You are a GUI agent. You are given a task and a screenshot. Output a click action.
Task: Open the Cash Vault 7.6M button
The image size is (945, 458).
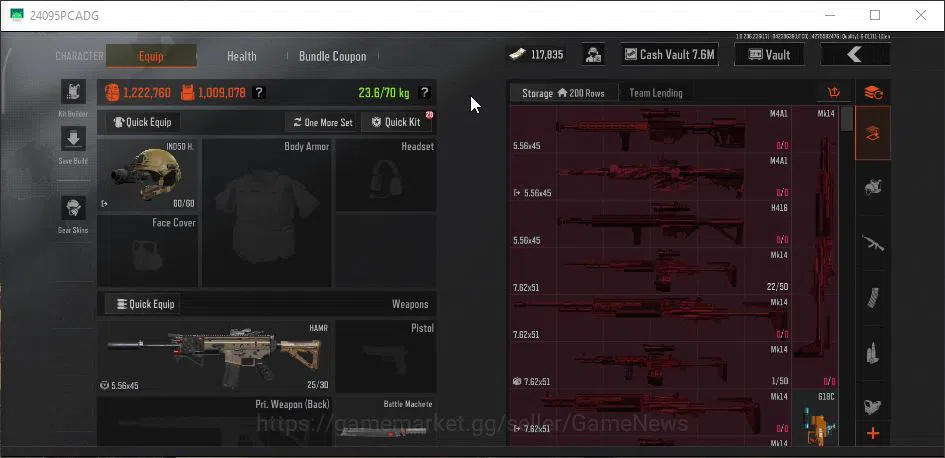(670, 55)
